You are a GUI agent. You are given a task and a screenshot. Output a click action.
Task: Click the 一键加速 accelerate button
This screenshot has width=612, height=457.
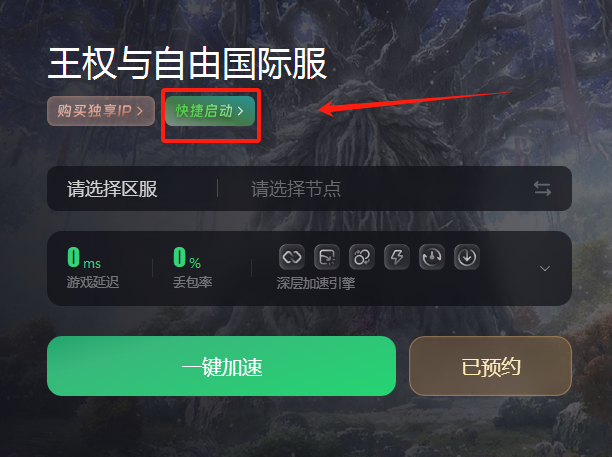coord(221,366)
